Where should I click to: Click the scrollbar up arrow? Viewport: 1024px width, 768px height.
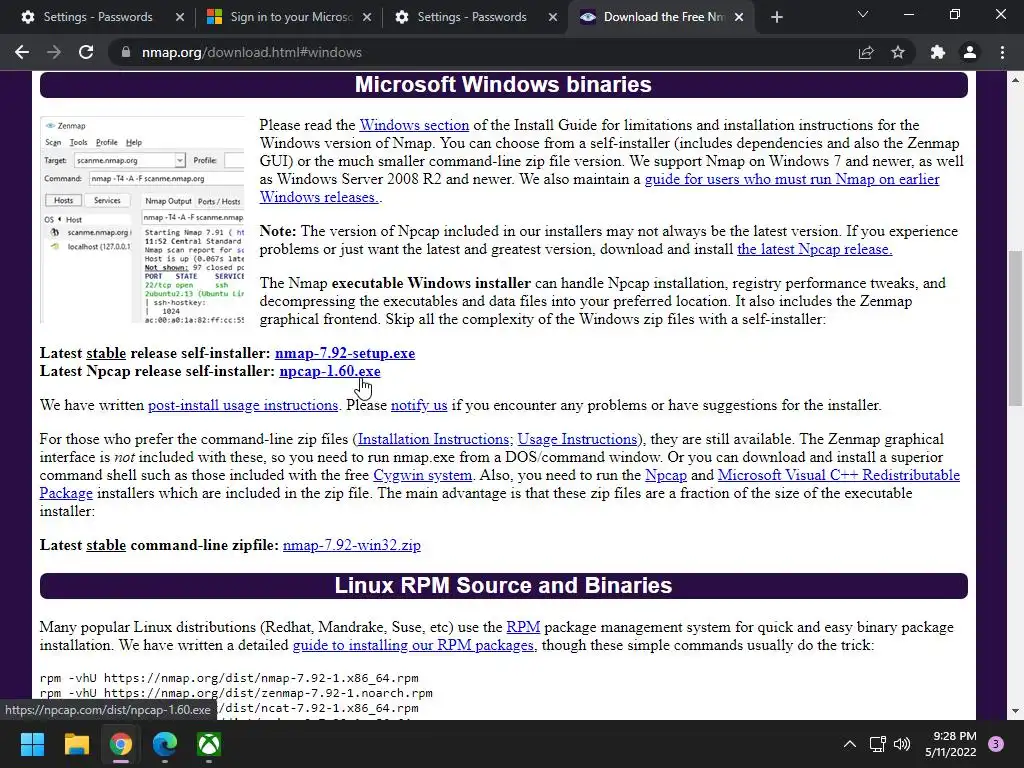click(x=1015, y=80)
